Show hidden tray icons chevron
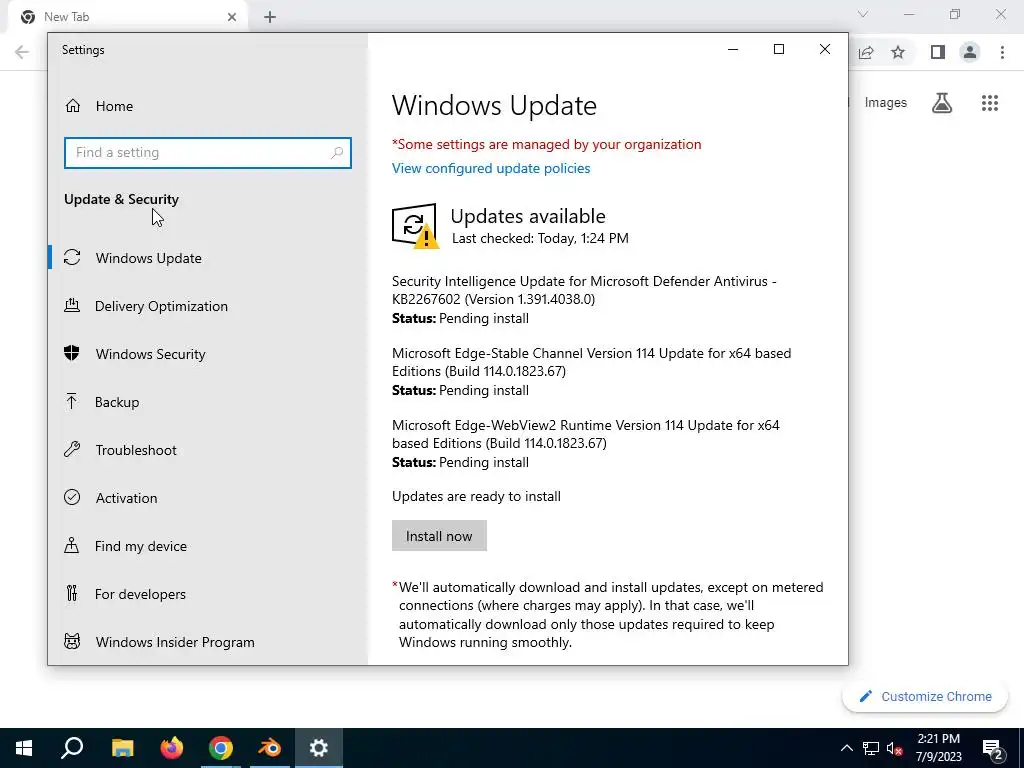1024x768 pixels. 846,748
